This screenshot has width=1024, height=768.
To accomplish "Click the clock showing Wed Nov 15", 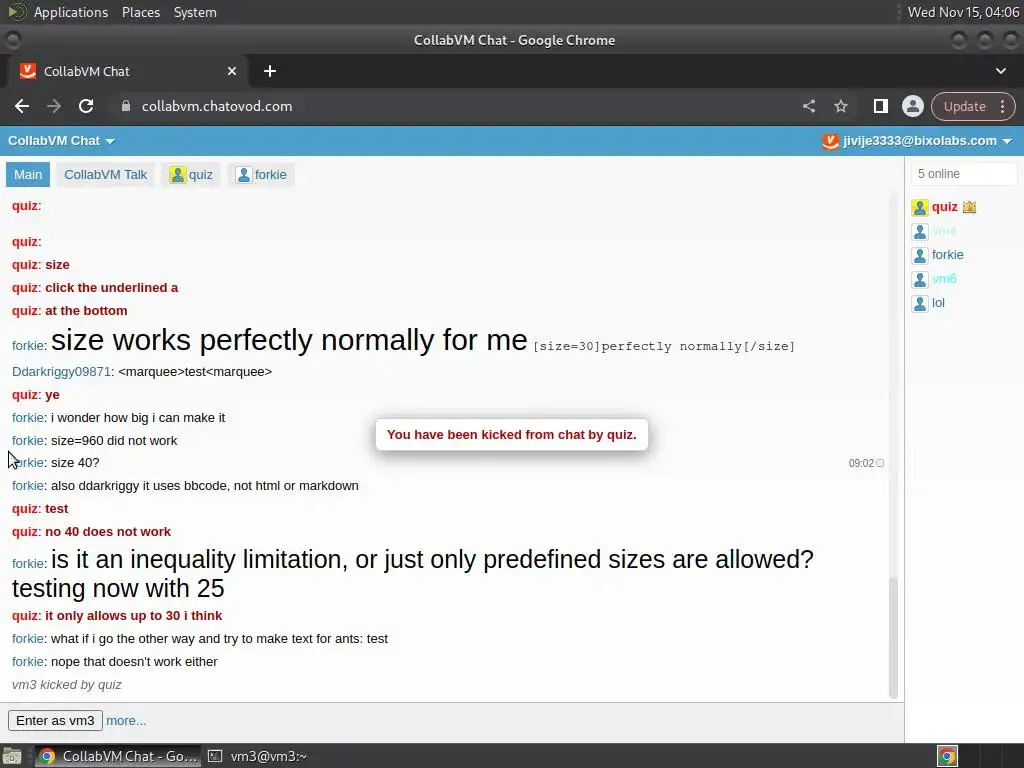I will [x=963, y=12].
